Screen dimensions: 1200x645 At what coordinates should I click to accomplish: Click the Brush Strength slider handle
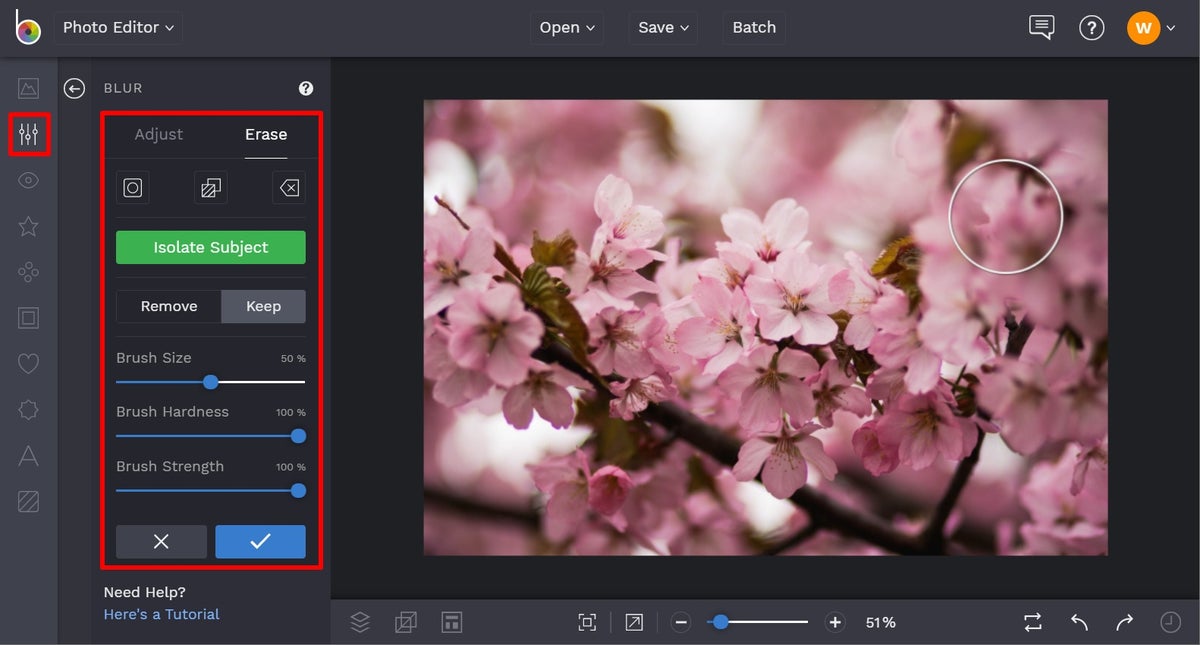[298, 490]
